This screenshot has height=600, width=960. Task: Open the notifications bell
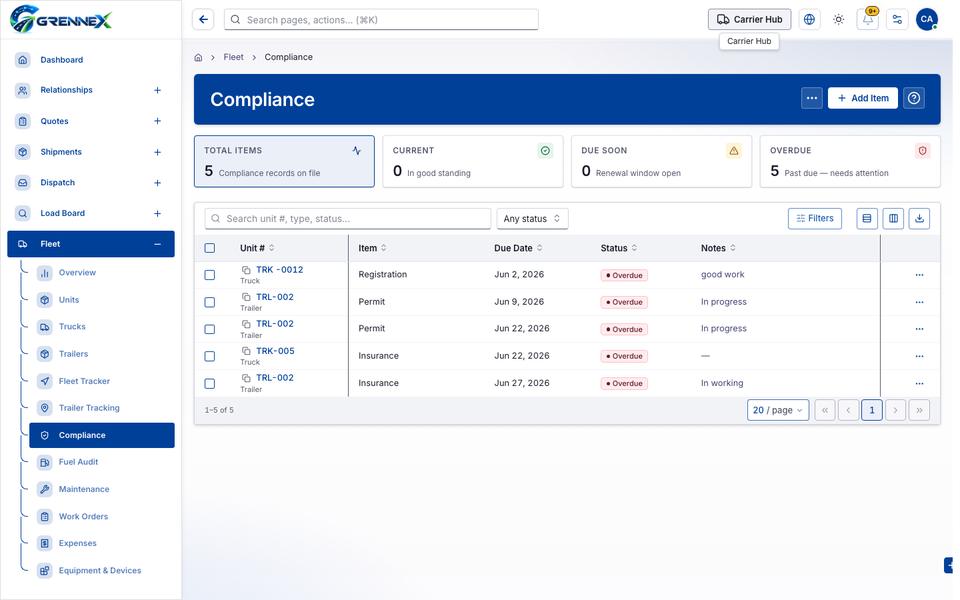pos(868,20)
